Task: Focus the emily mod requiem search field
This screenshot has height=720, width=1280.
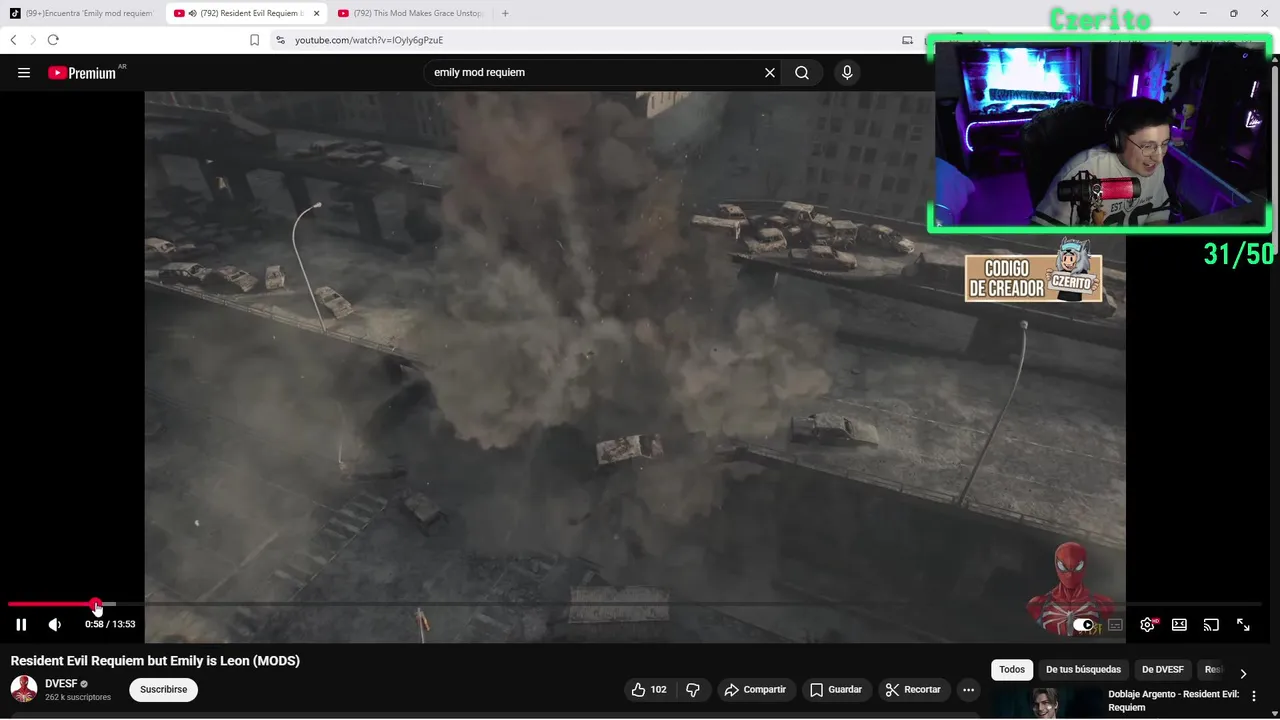Action: (x=595, y=73)
